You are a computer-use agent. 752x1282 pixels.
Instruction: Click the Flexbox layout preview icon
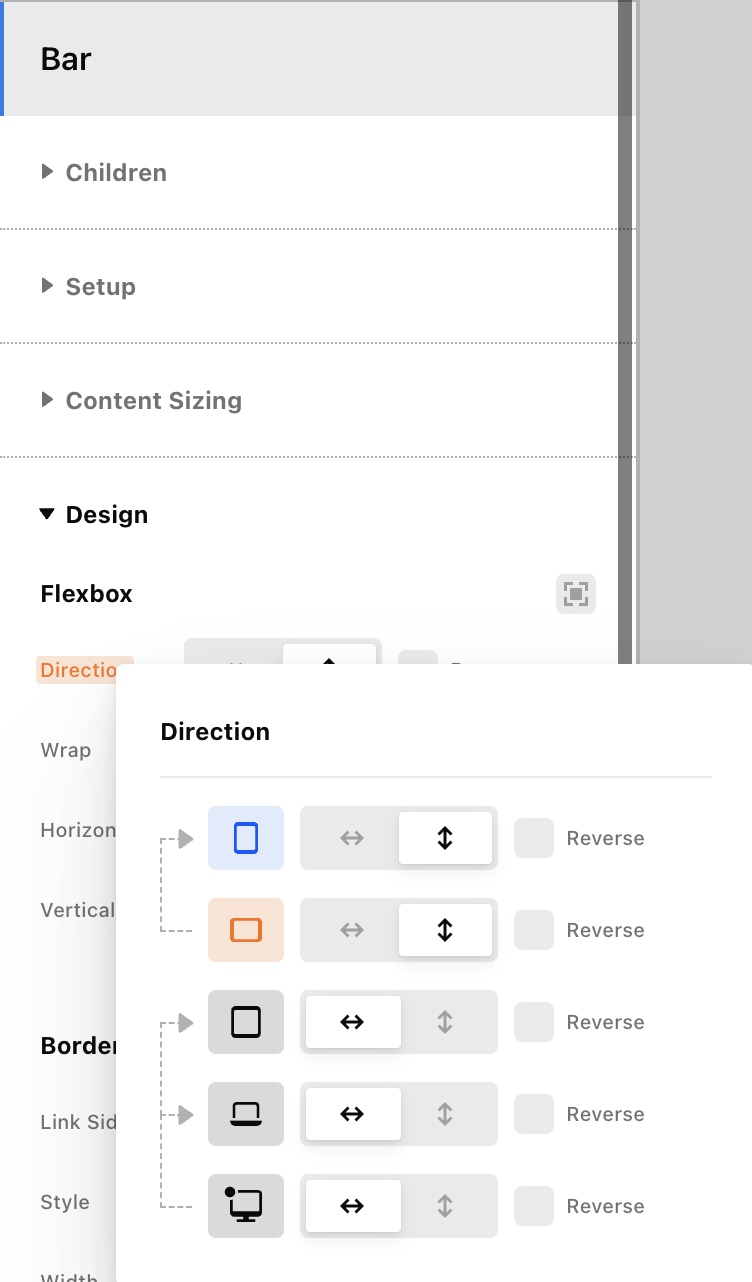coord(576,594)
